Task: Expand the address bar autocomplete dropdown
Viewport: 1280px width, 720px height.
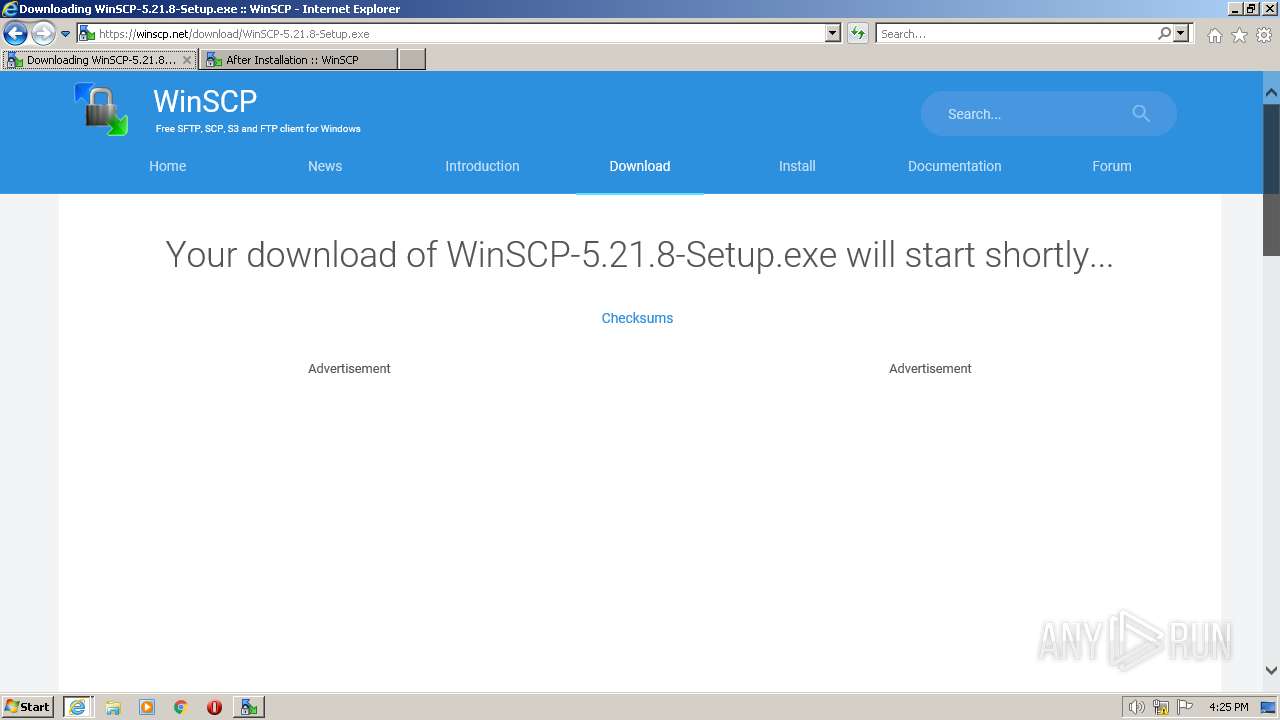Action: tap(833, 34)
